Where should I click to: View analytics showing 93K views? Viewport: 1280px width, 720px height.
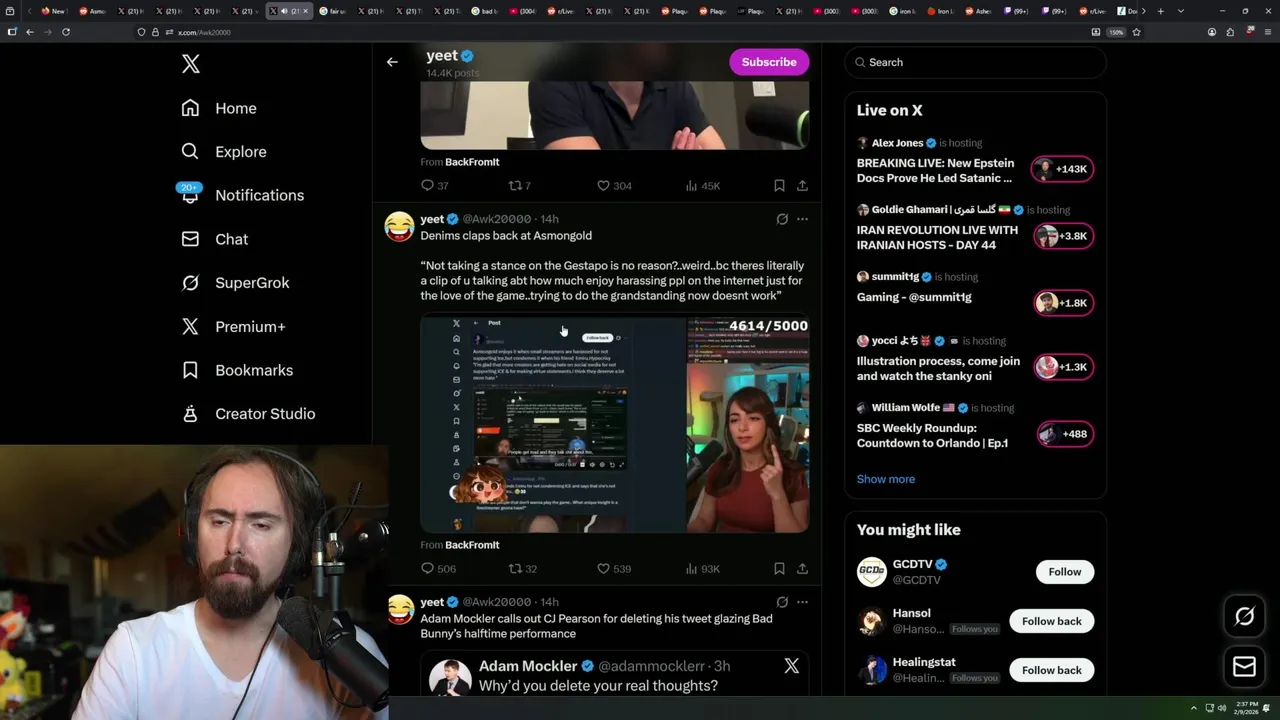point(702,569)
